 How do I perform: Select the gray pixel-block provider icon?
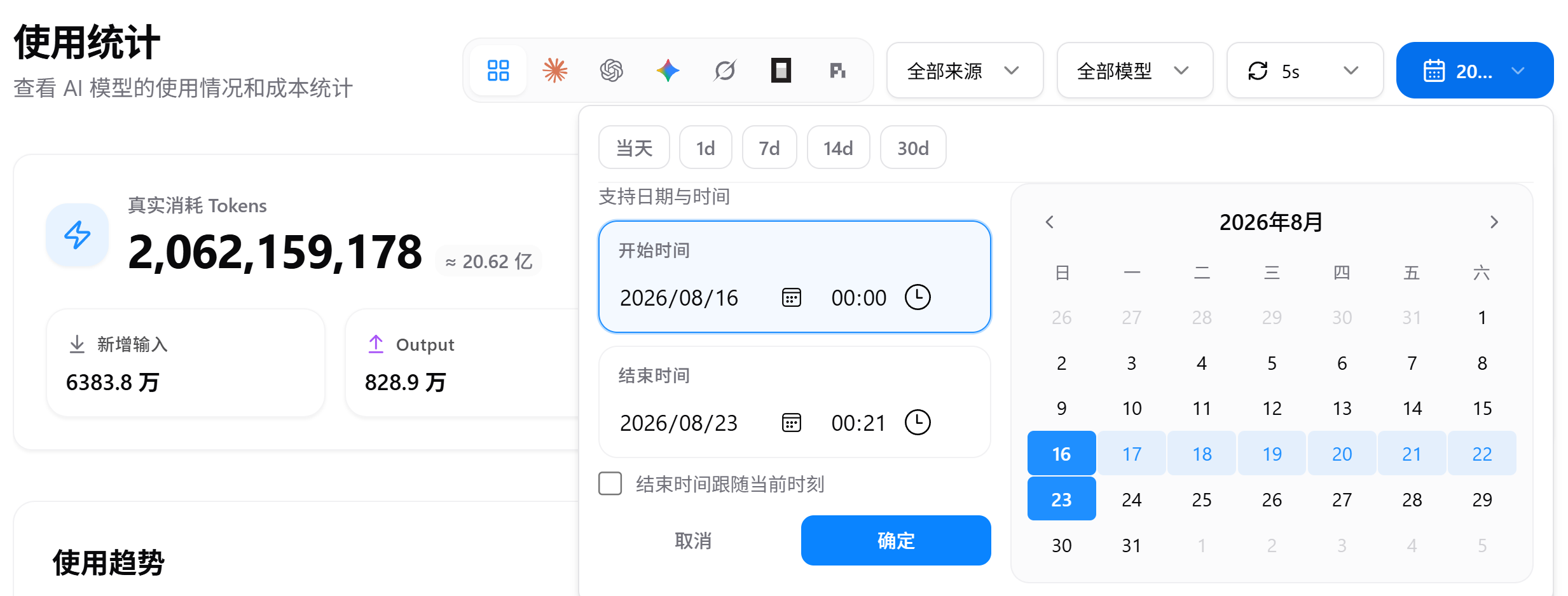click(837, 70)
